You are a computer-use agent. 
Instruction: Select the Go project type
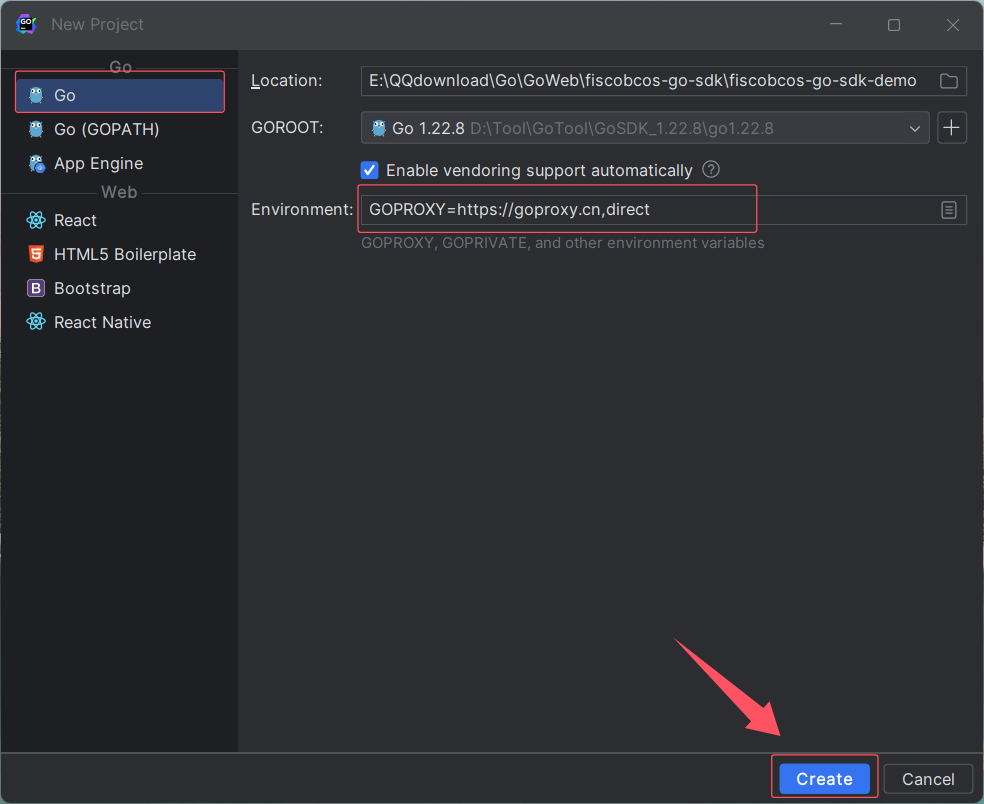[x=120, y=95]
